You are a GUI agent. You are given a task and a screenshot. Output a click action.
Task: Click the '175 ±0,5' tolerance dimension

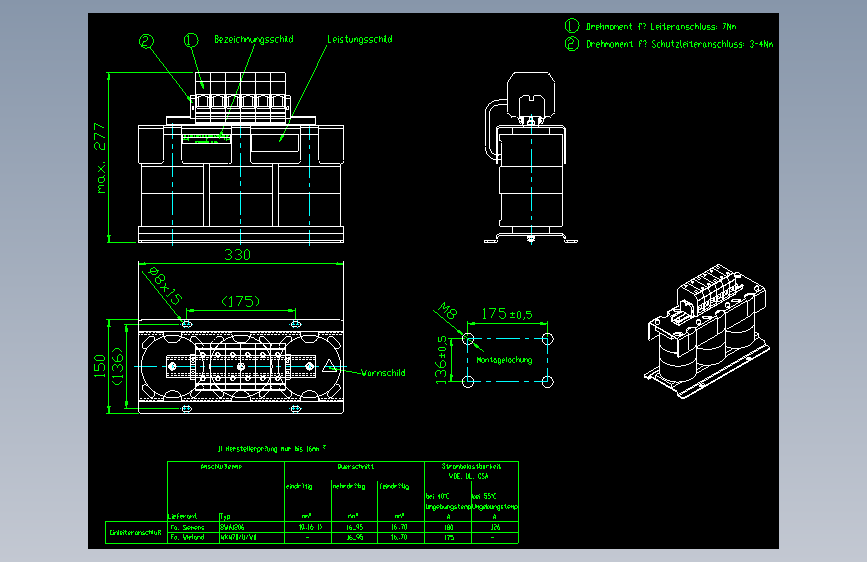(x=507, y=314)
